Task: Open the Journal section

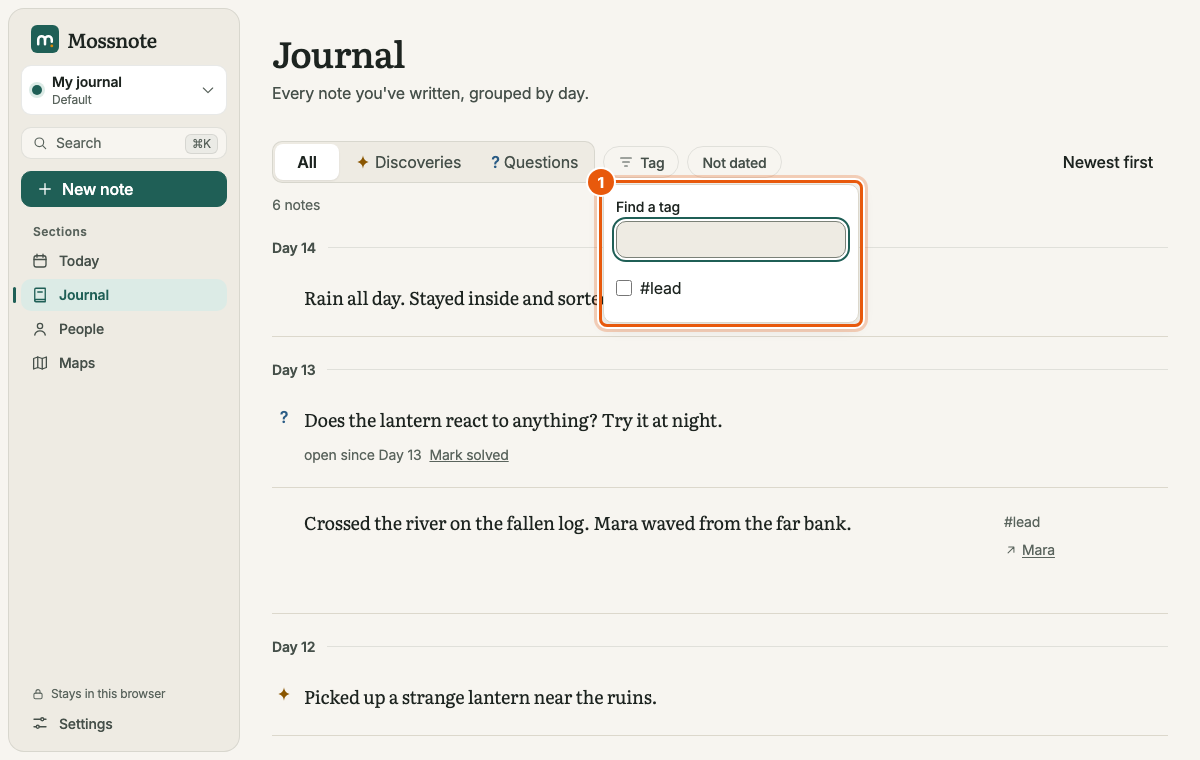Action: point(124,295)
